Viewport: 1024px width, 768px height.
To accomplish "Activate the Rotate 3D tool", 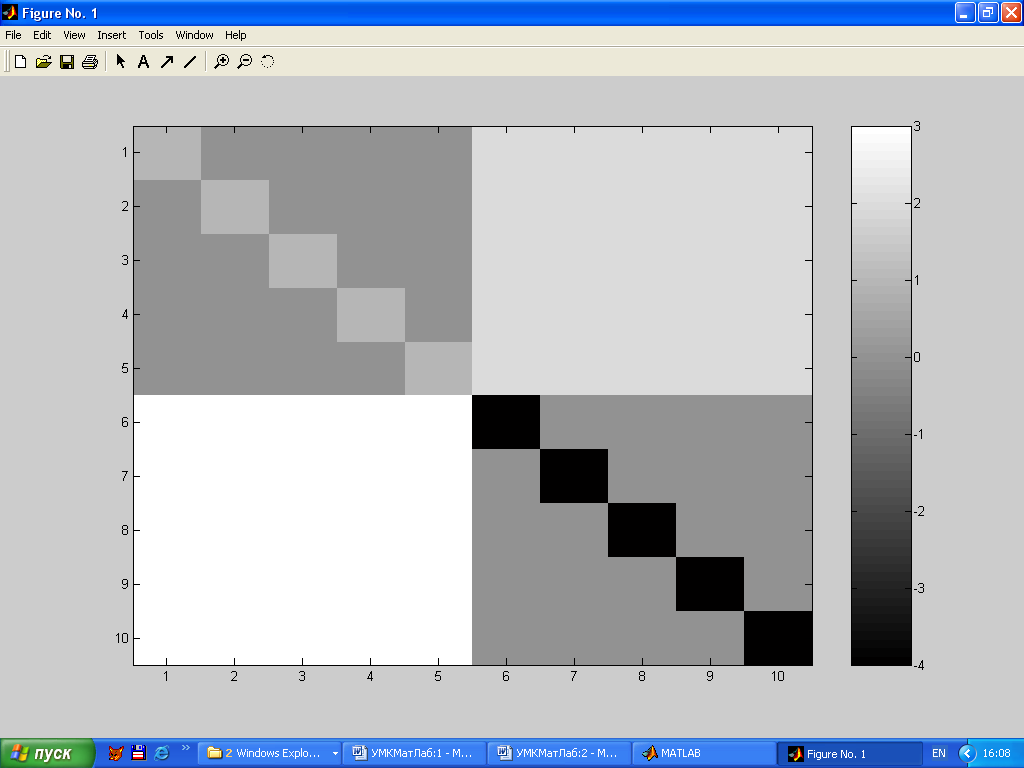I will [x=268, y=62].
